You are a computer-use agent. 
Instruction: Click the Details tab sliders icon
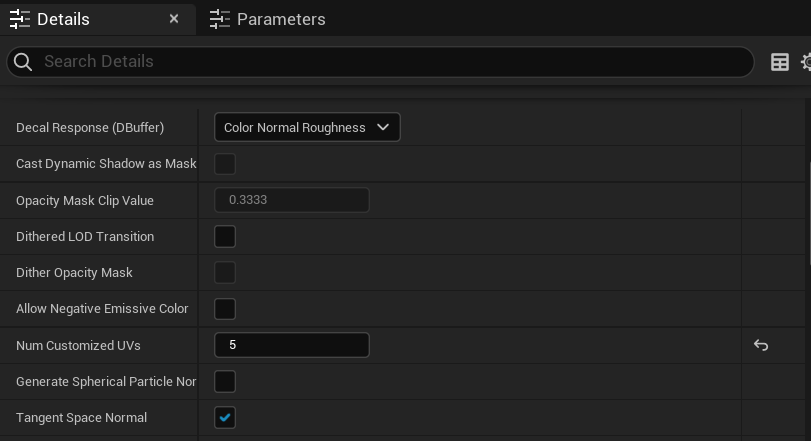click(20, 19)
